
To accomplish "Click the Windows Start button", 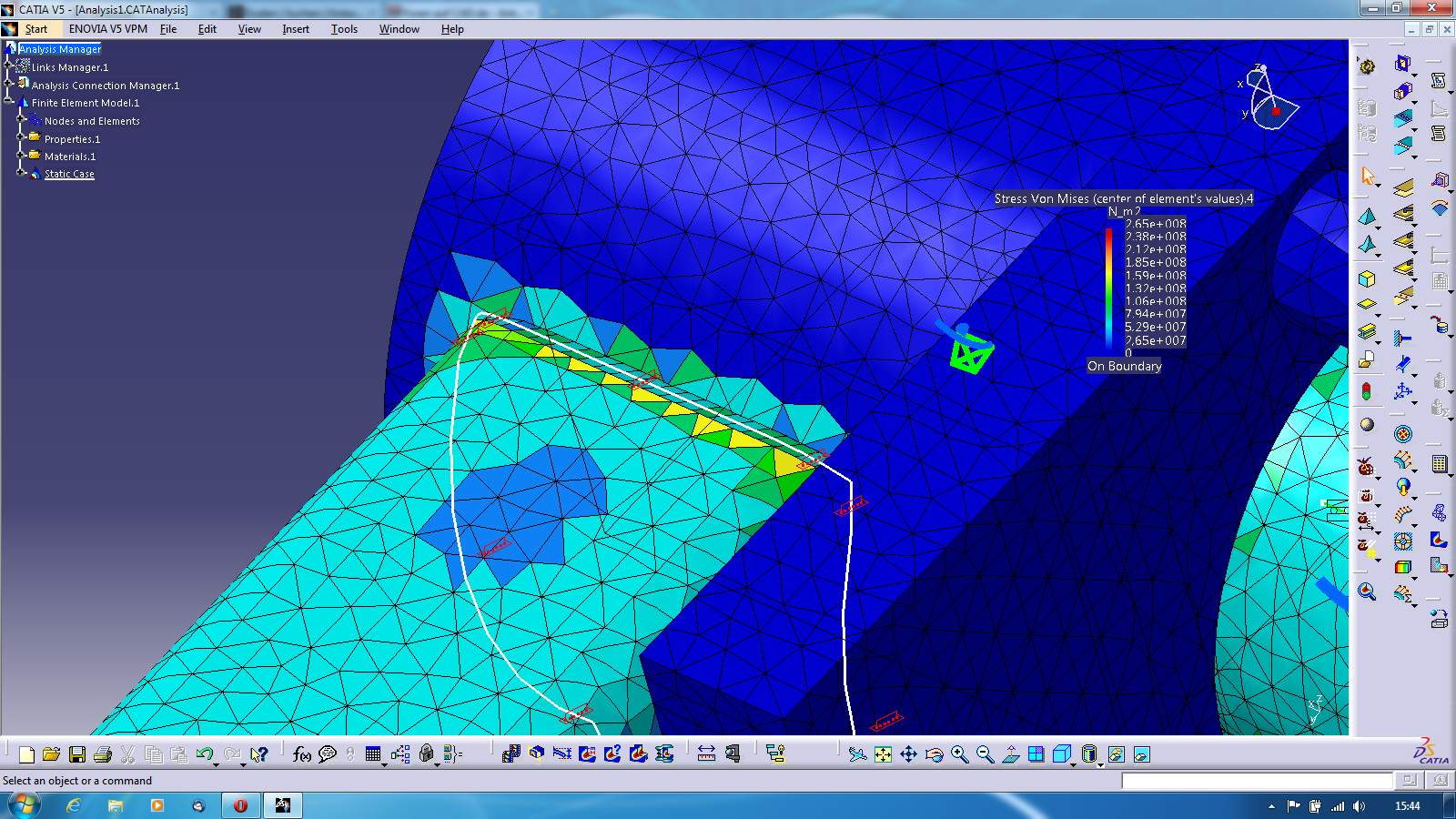I will 24,805.
